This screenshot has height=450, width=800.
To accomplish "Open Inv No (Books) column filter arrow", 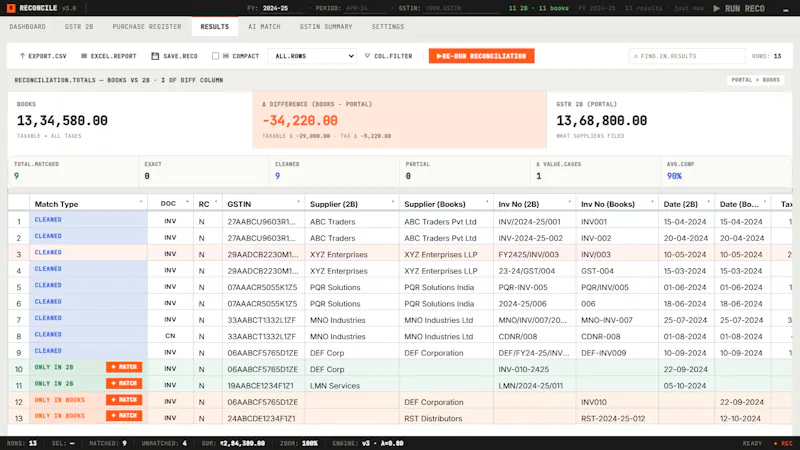I will pyautogui.click(x=652, y=203).
